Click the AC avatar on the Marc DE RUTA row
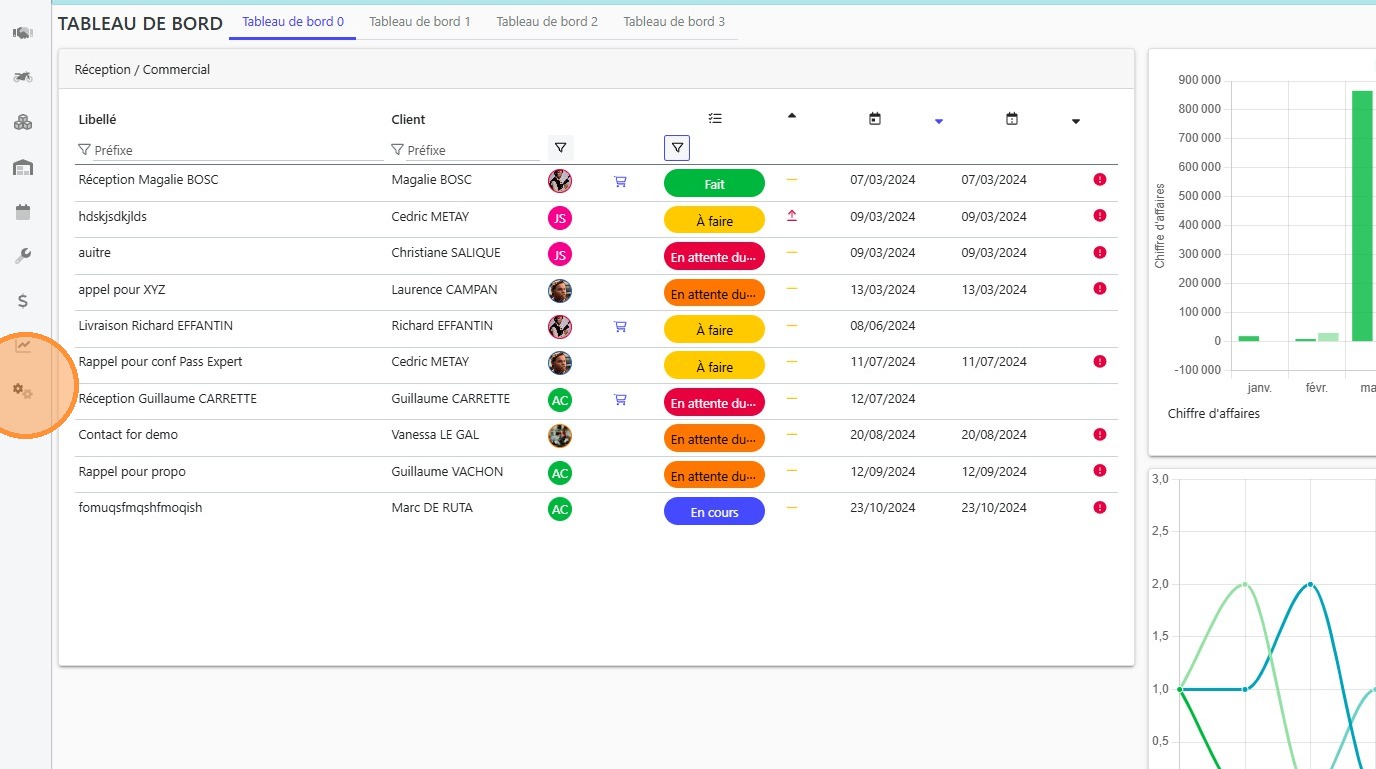Image resolution: width=1376 pixels, height=769 pixels. 560,509
